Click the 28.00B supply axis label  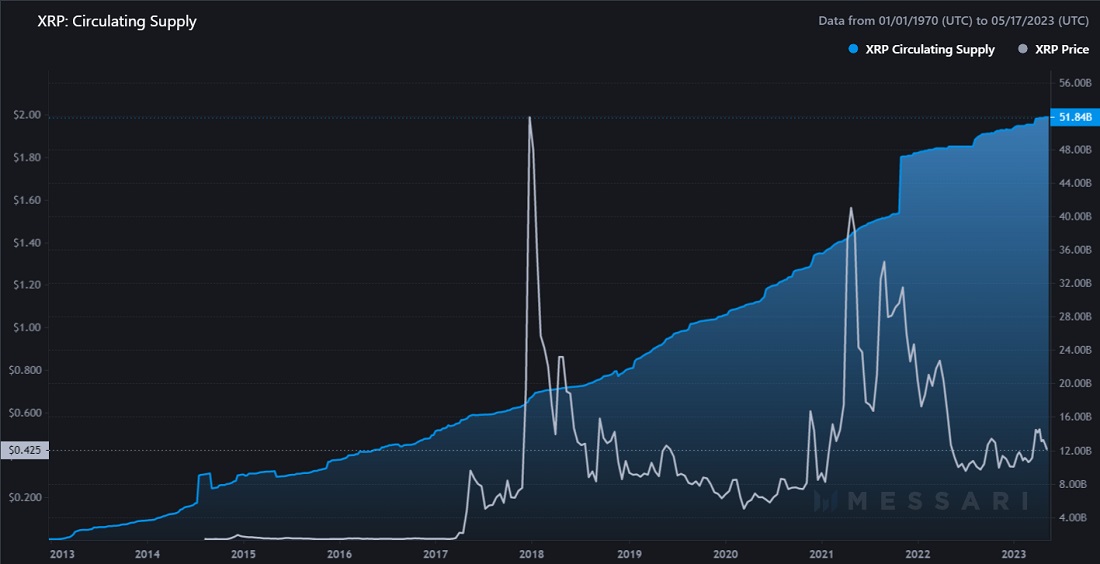tap(1075, 317)
